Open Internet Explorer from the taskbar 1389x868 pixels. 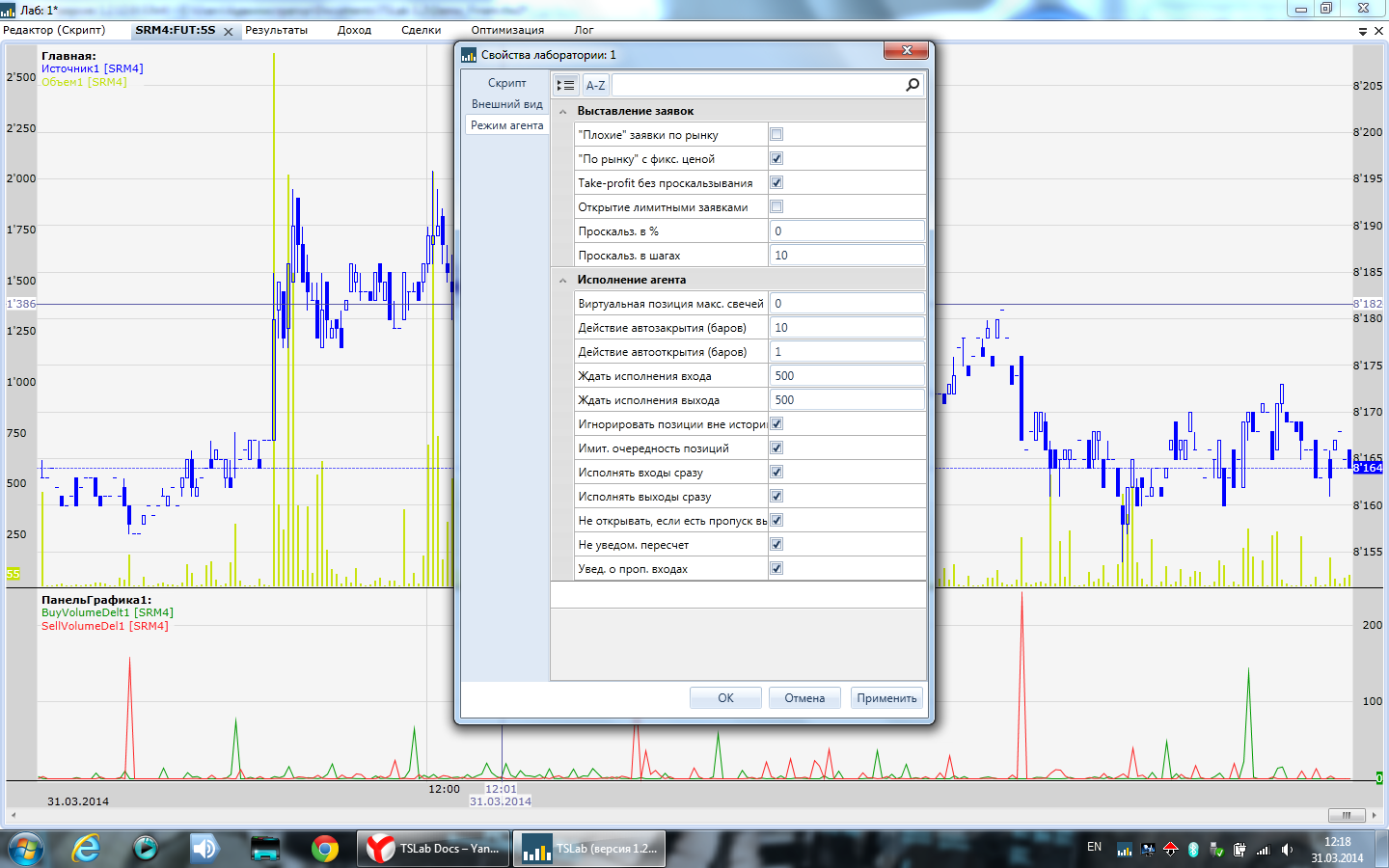87,849
